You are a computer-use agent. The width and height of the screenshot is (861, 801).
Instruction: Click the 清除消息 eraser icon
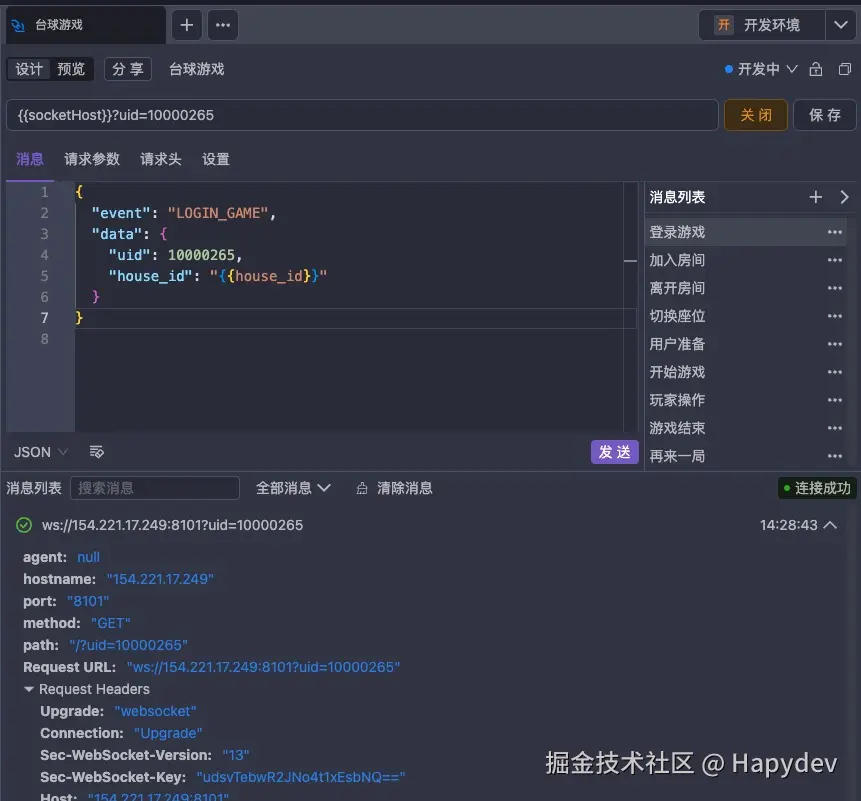coord(362,489)
